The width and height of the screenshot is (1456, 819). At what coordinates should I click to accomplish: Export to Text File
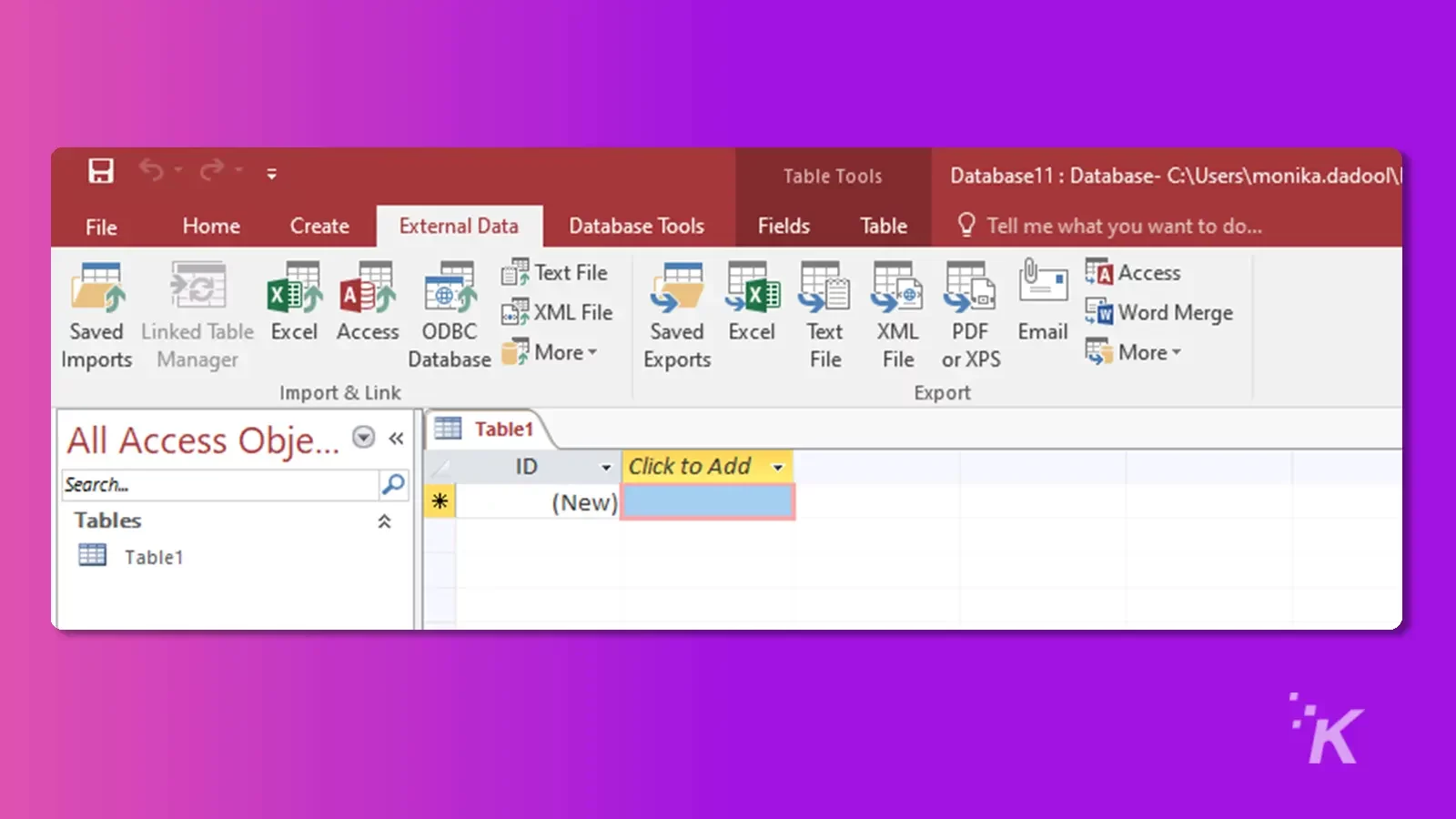pyautogui.click(x=824, y=315)
